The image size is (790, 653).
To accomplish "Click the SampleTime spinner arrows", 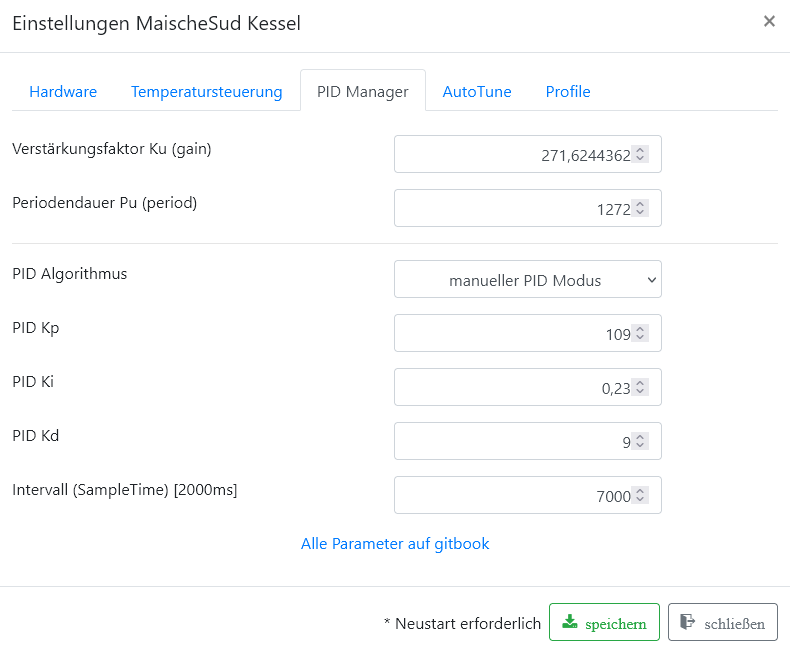I will (x=641, y=496).
